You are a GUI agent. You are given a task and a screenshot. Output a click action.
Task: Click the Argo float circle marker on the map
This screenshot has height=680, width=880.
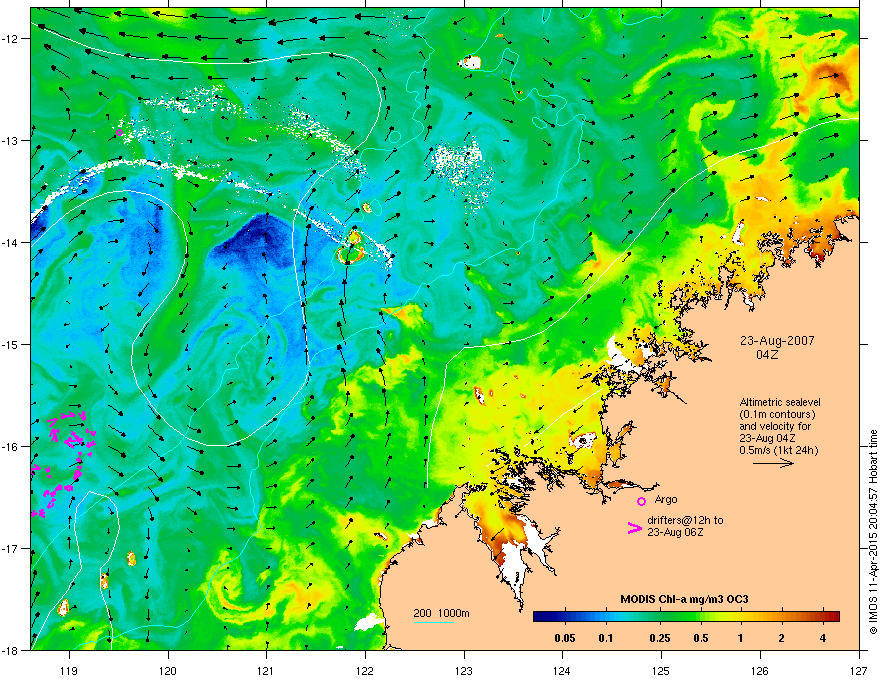119,132
